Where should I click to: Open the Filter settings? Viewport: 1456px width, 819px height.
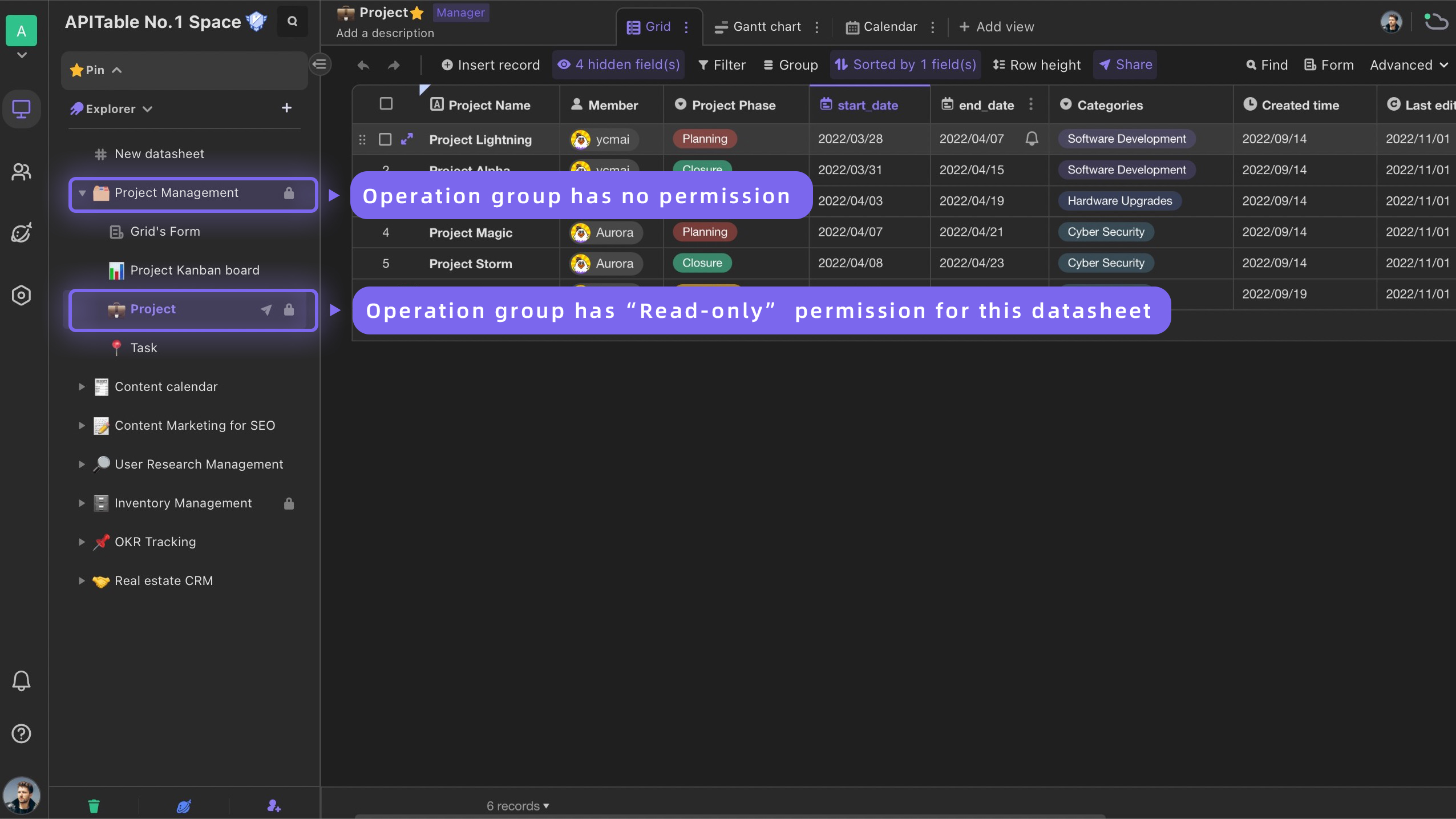click(722, 65)
